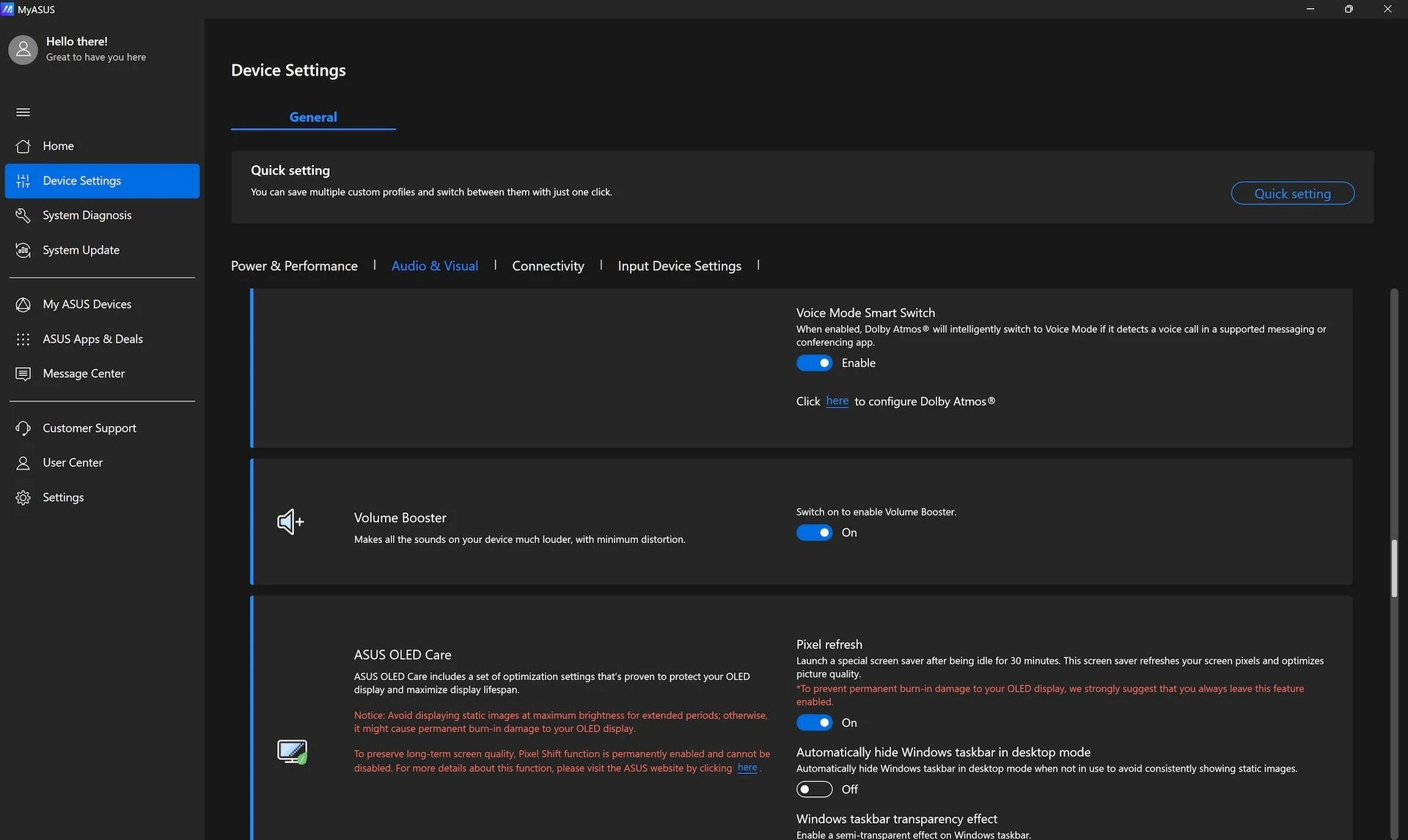The width and height of the screenshot is (1408, 840).
Task: Click the 'Device Settings' page title
Action: coord(288,70)
